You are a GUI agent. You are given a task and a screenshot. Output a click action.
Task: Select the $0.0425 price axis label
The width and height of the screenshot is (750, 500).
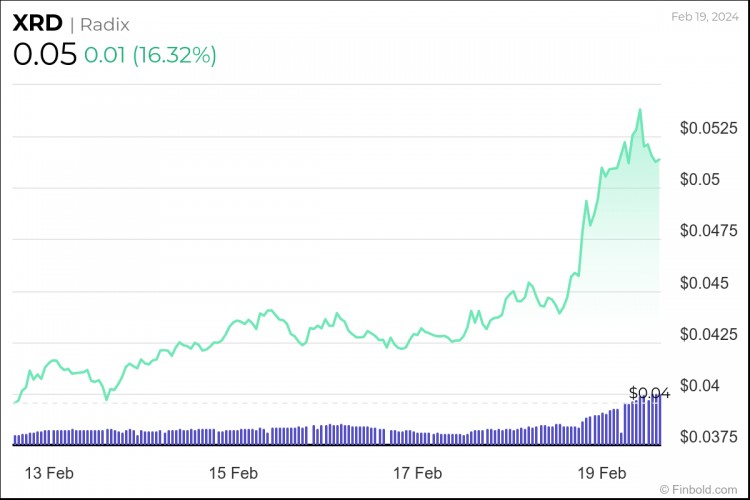(x=709, y=334)
